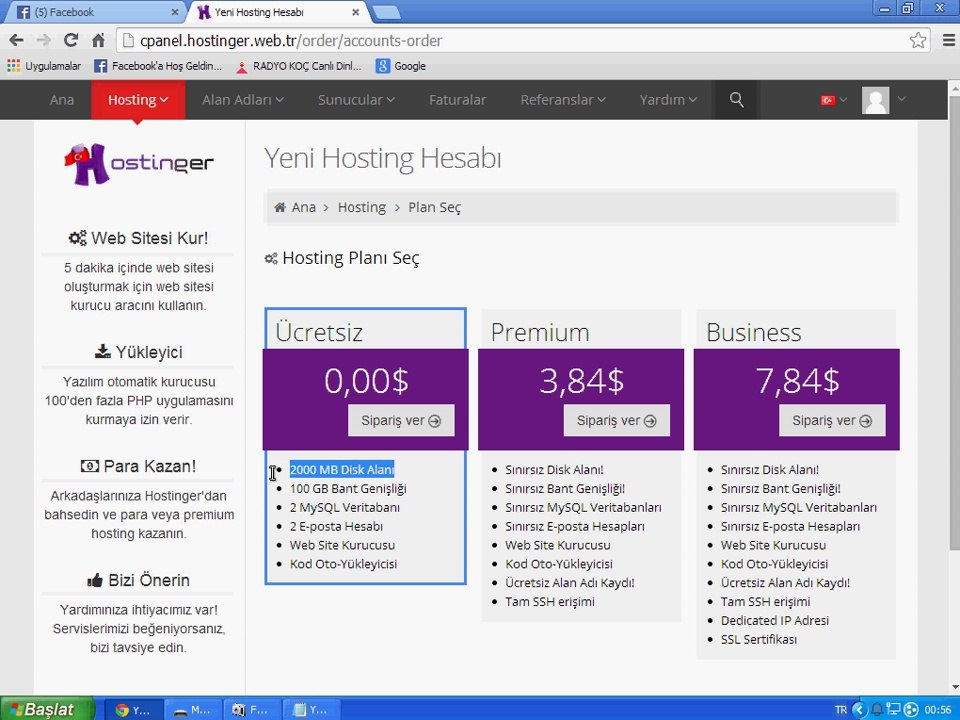
Task: Click the search magnifier icon
Action: pos(737,100)
